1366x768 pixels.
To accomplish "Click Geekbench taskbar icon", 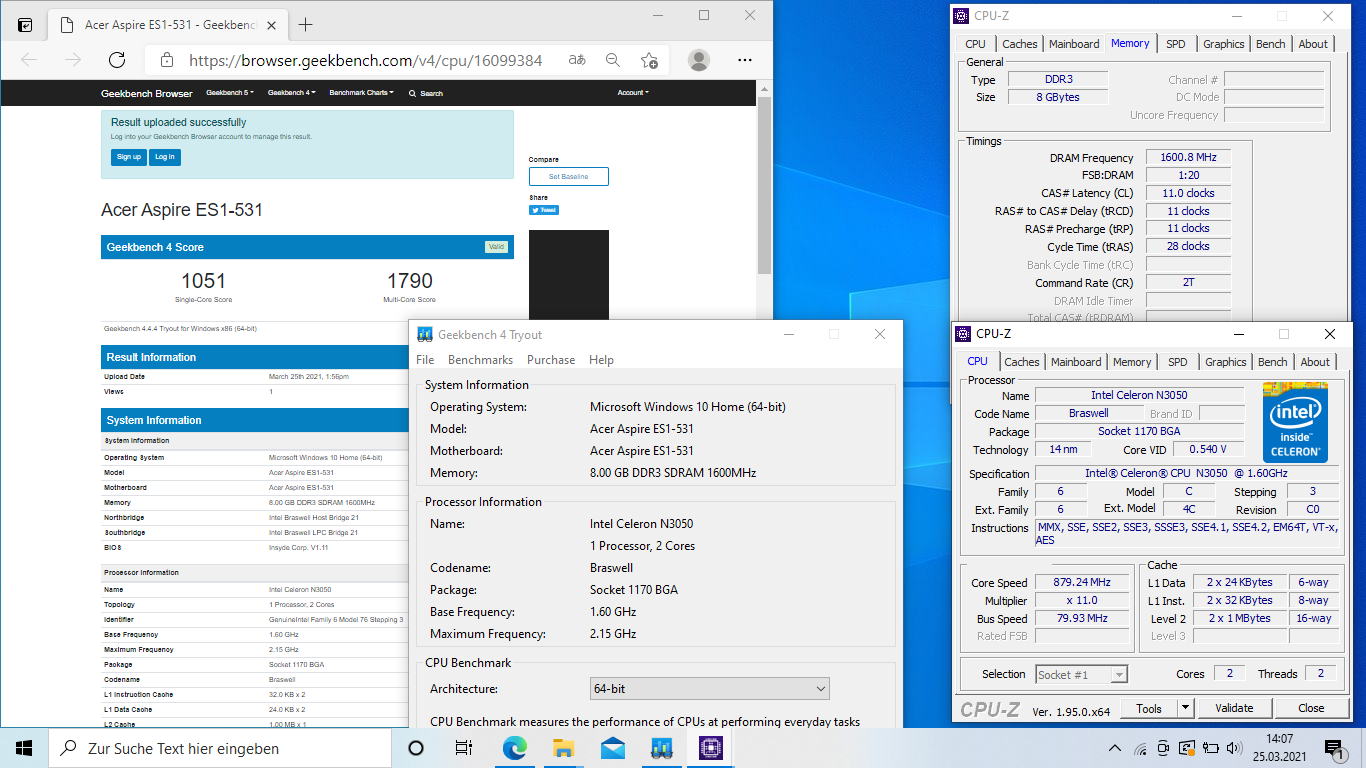I will (661, 748).
